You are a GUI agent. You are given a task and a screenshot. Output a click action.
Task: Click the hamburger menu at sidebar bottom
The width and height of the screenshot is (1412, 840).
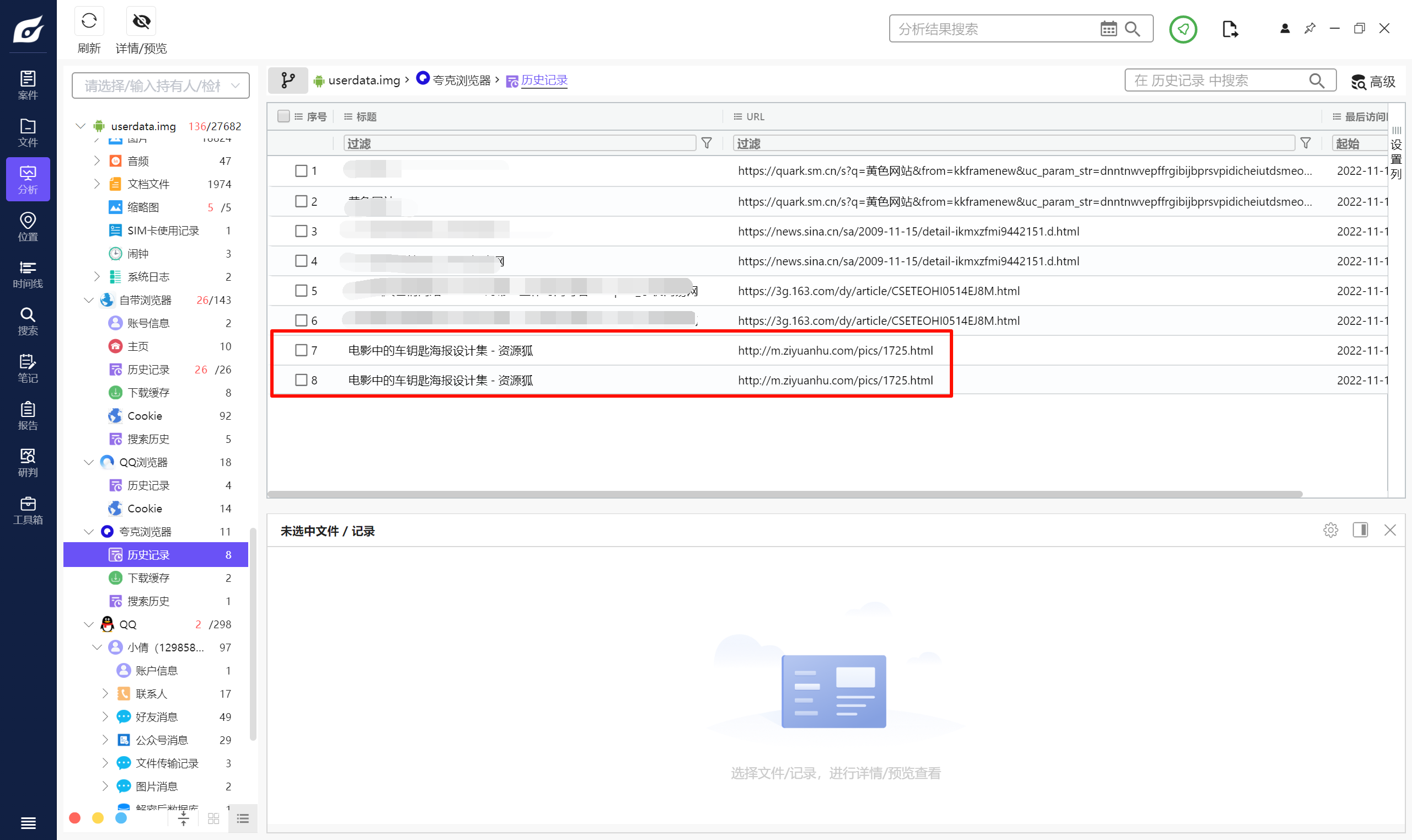tap(28, 822)
